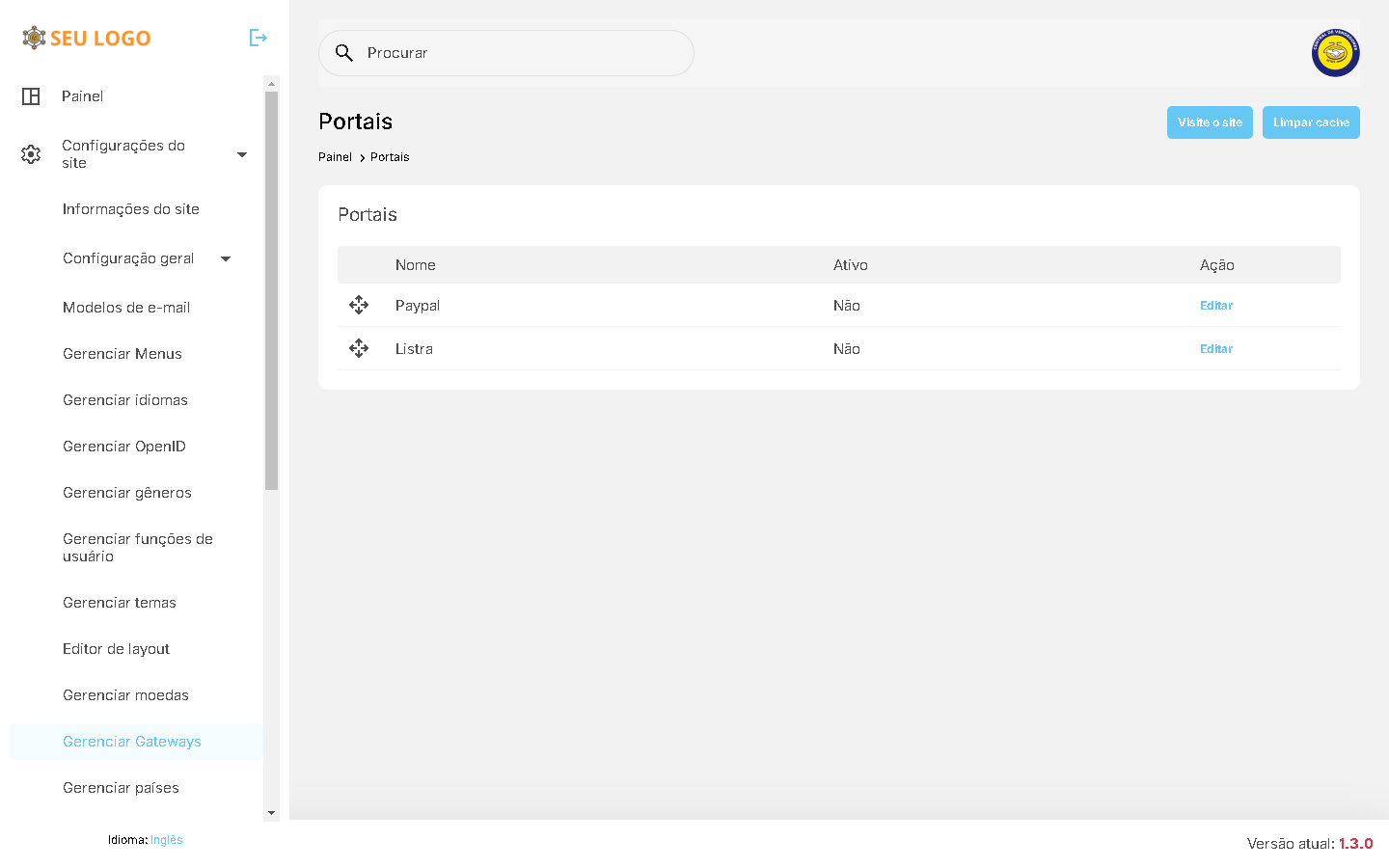The height and width of the screenshot is (868, 1389).
Task: Edit the Paypal gateway
Action: 1215,306
